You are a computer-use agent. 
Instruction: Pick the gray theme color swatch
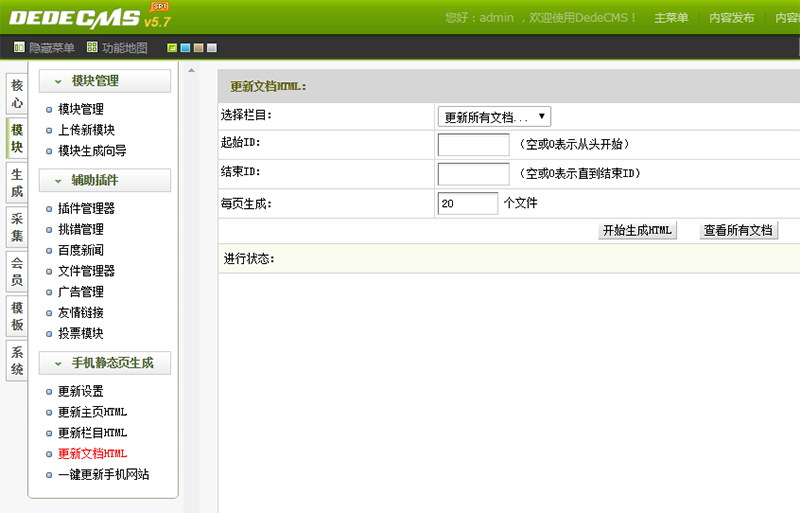[x=211, y=48]
